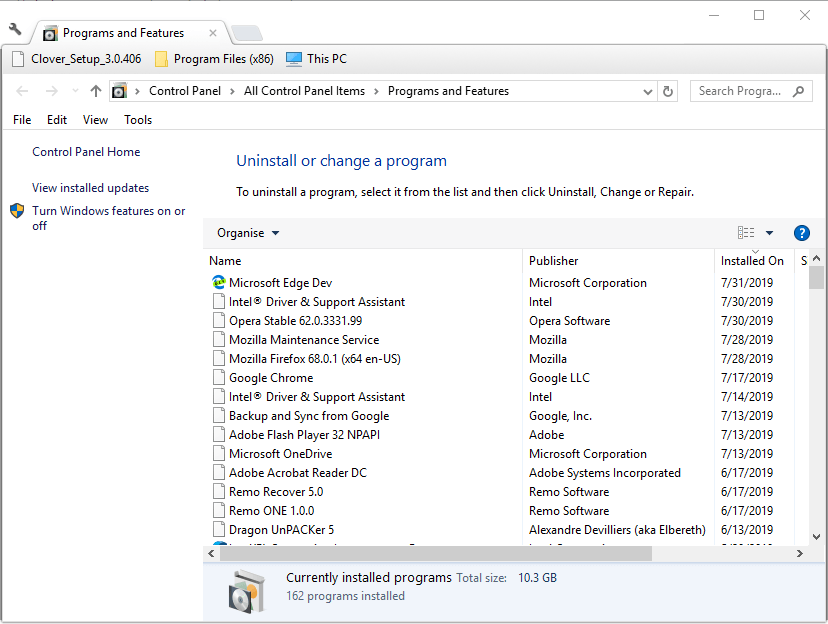The height and width of the screenshot is (624, 828).
Task: Click the horizontal scrollbar thumb
Action: click(x=436, y=553)
